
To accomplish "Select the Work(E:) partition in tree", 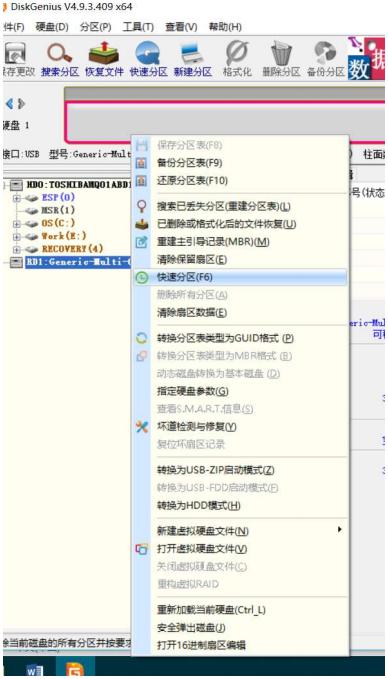I will 64,236.
